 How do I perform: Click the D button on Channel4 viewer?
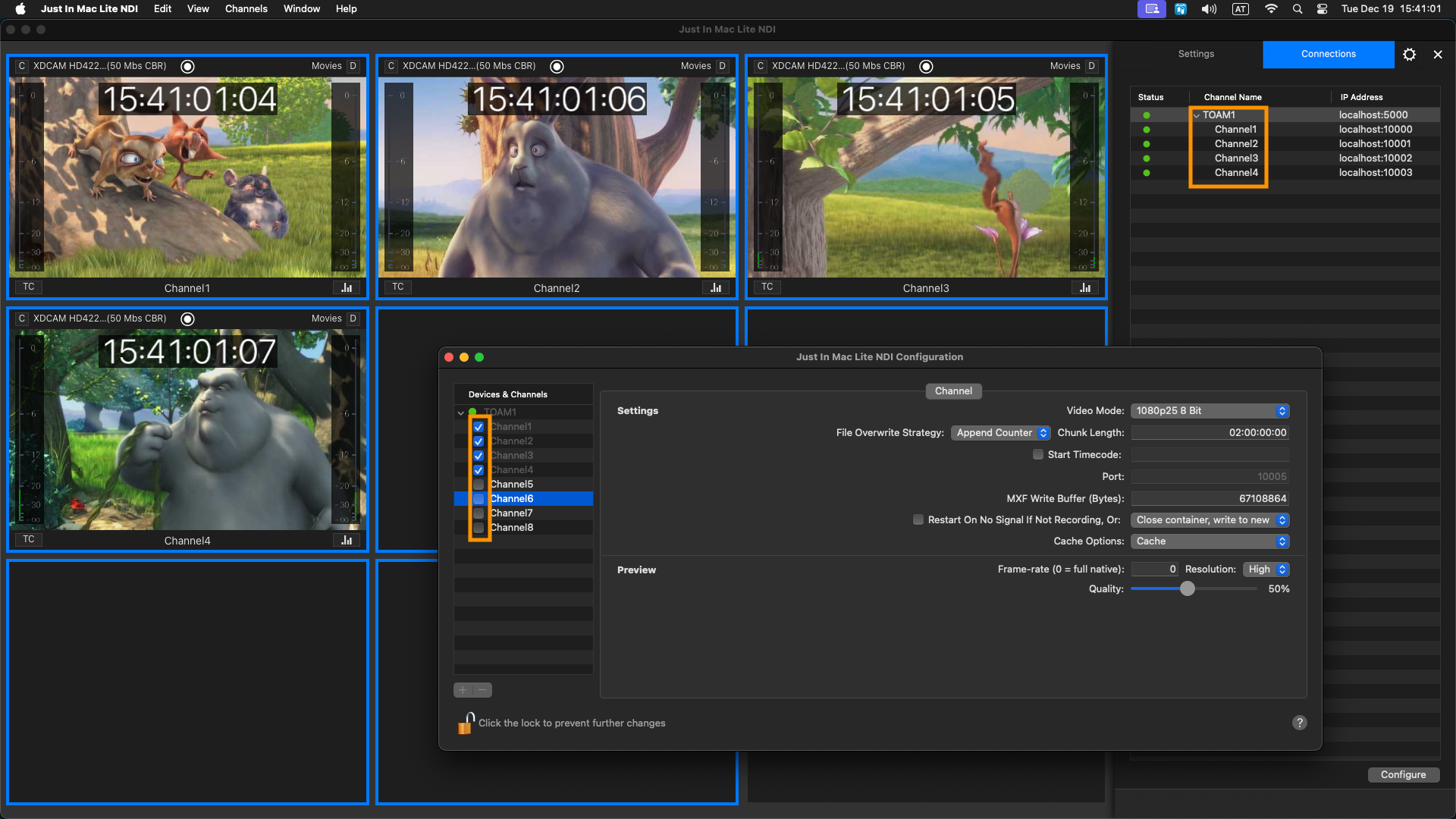[x=353, y=318]
